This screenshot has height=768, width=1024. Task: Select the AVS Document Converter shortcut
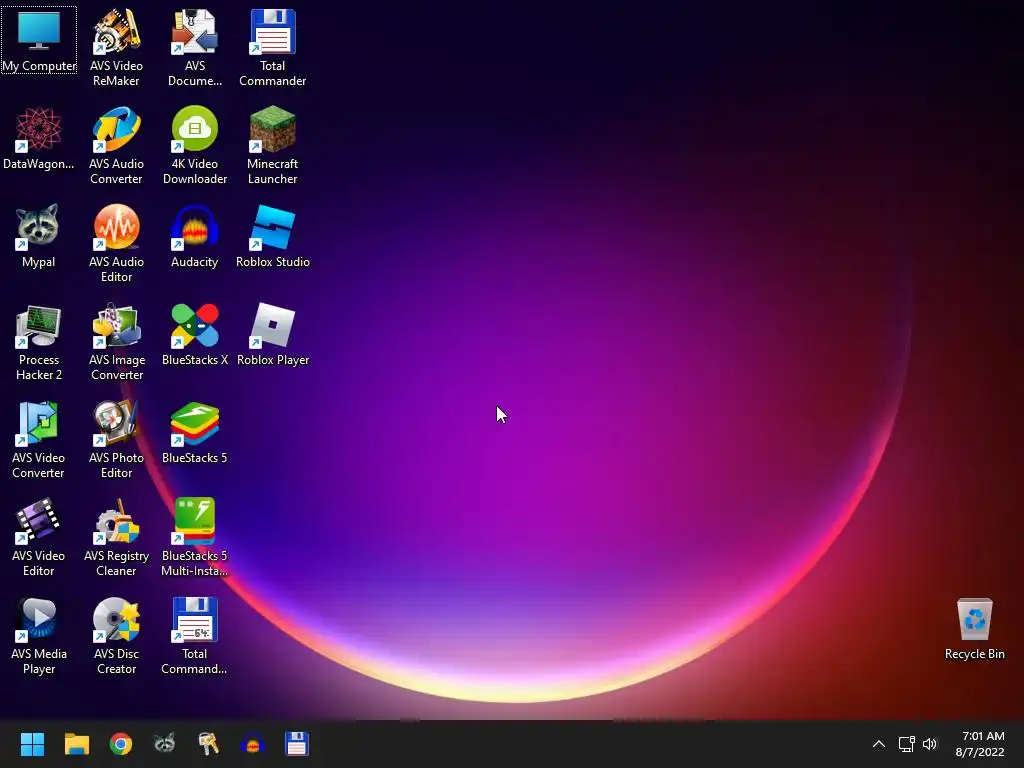click(195, 48)
